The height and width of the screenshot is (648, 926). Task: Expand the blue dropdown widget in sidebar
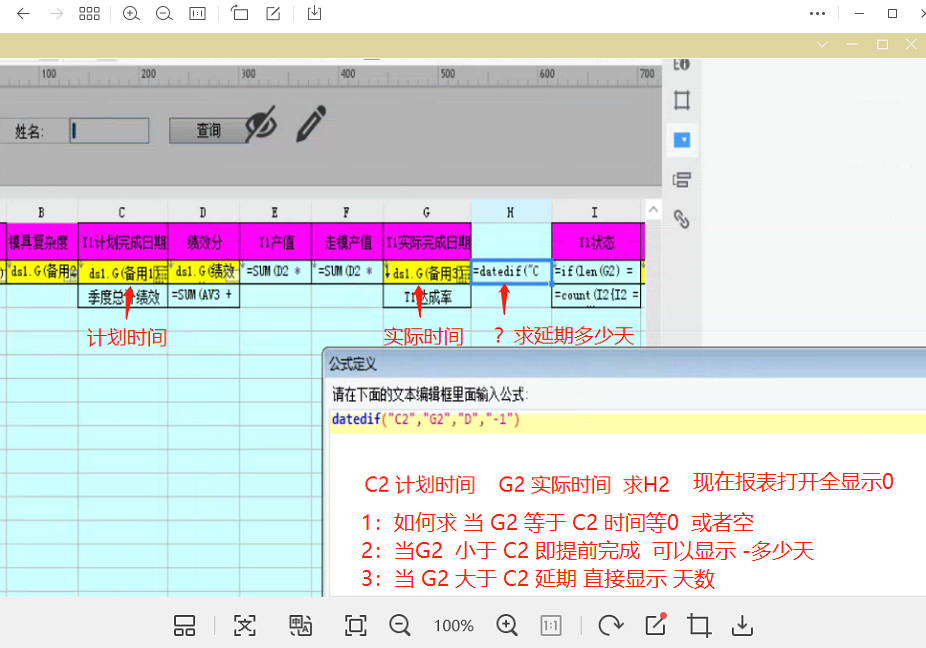pyautogui.click(x=683, y=140)
